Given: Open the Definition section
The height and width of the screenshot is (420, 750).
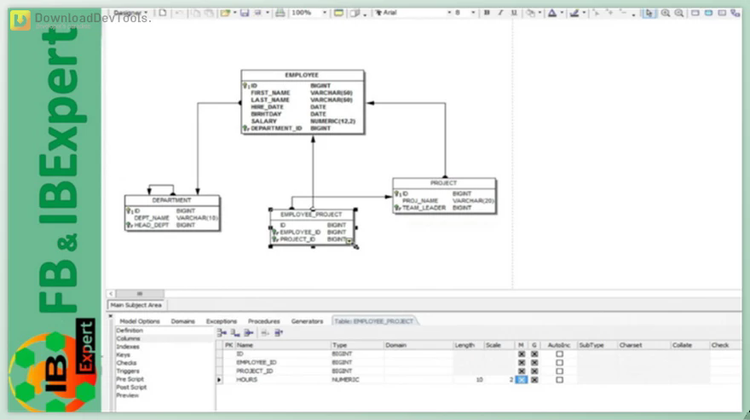Looking at the screenshot, I should (130, 331).
